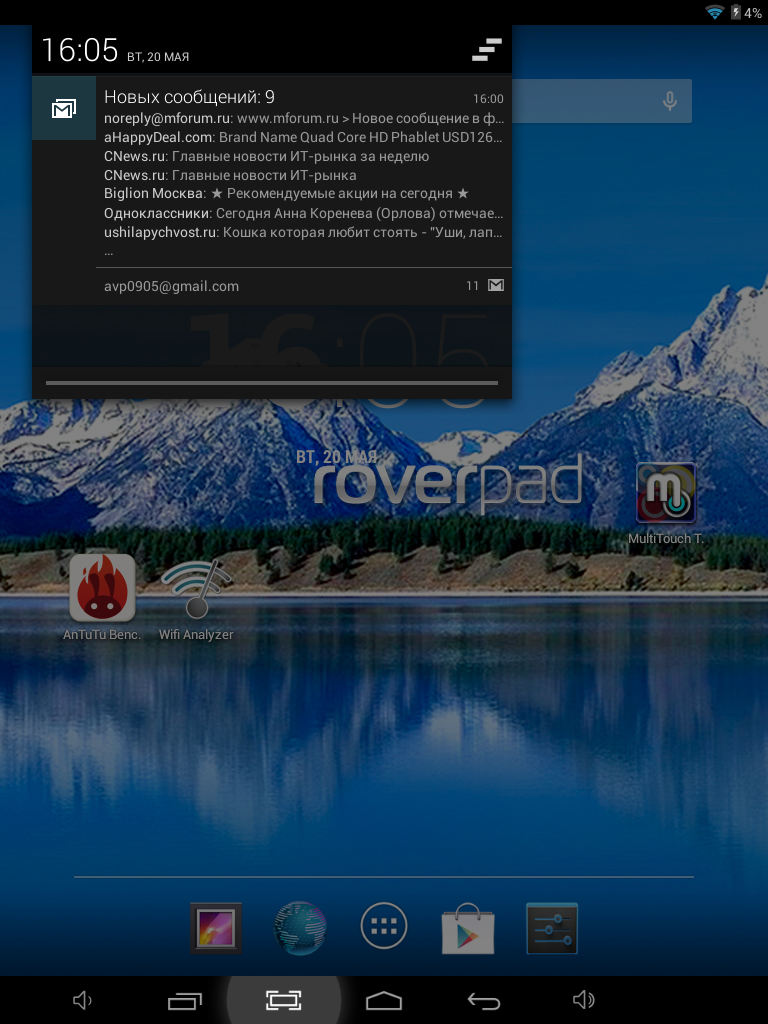
Task: Tap the volume up navigation icon
Action: [x=583, y=1000]
